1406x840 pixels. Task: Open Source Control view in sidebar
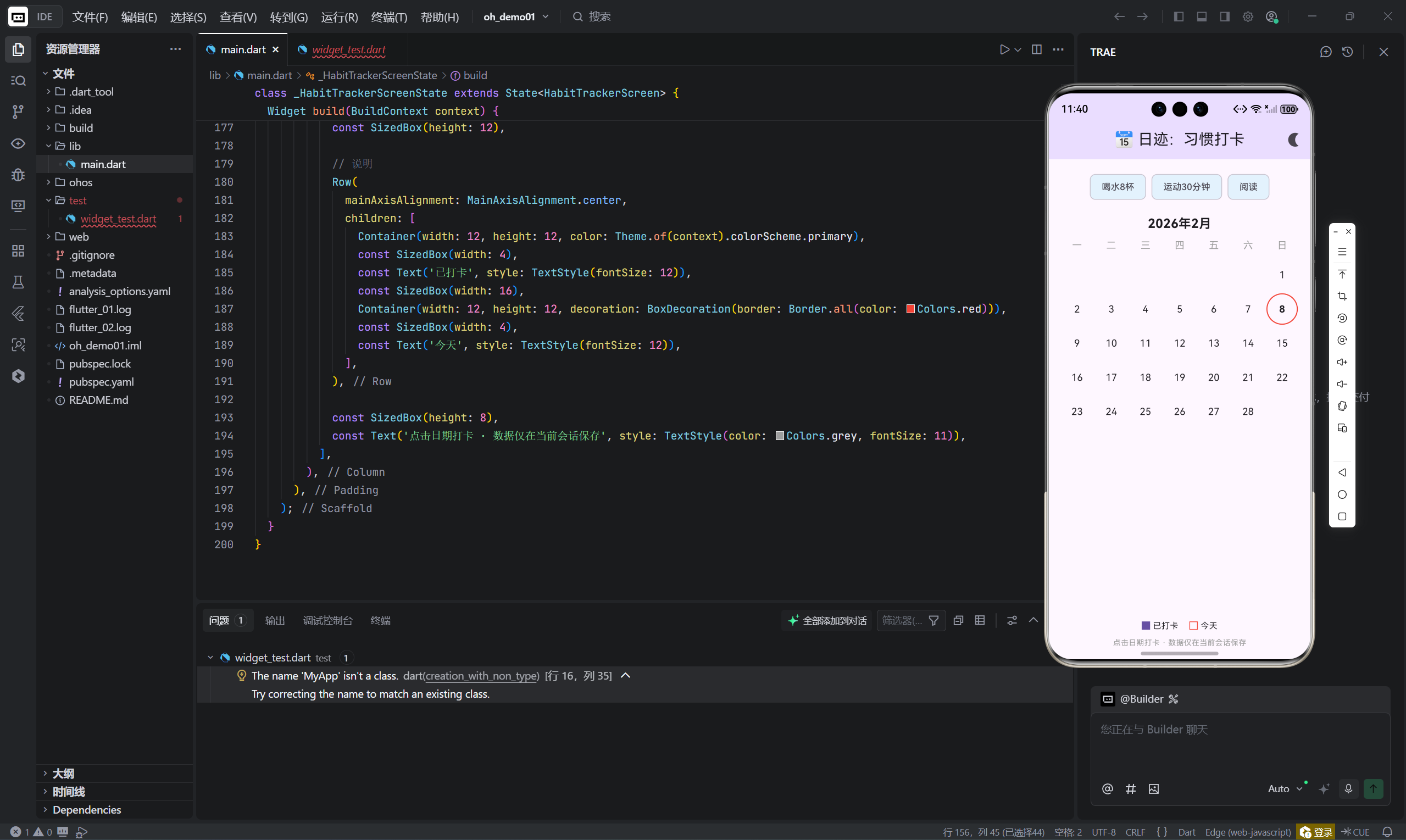click(18, 112)
